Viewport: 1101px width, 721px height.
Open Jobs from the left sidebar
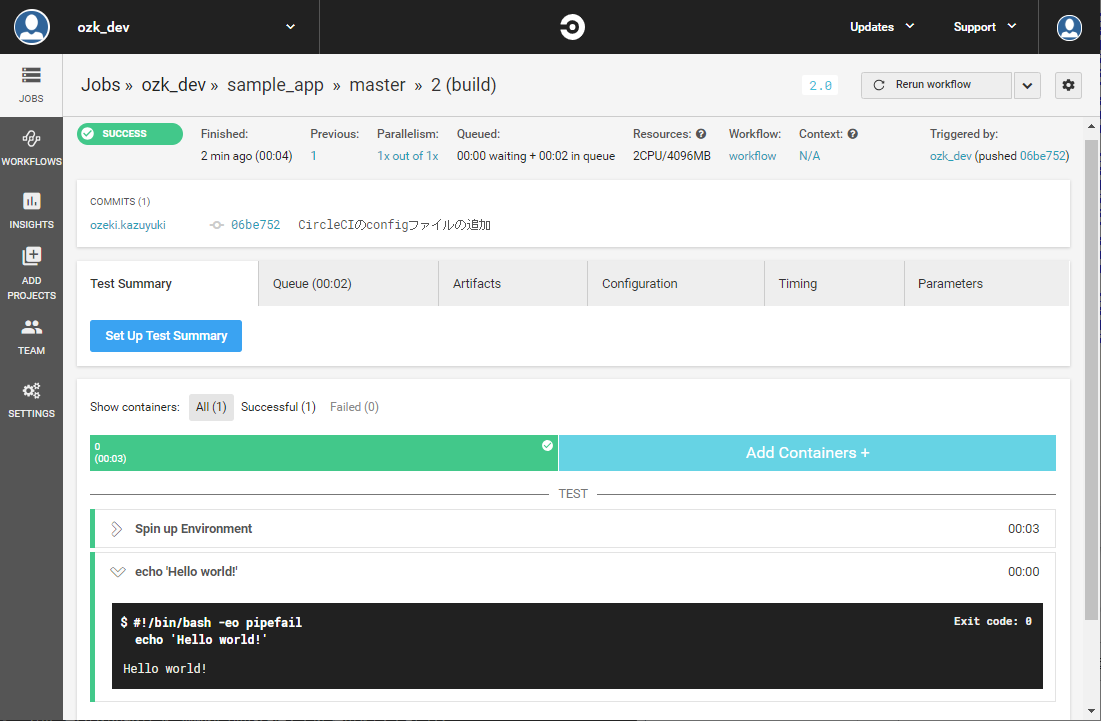pyautogui.click(x=31, y=85)
